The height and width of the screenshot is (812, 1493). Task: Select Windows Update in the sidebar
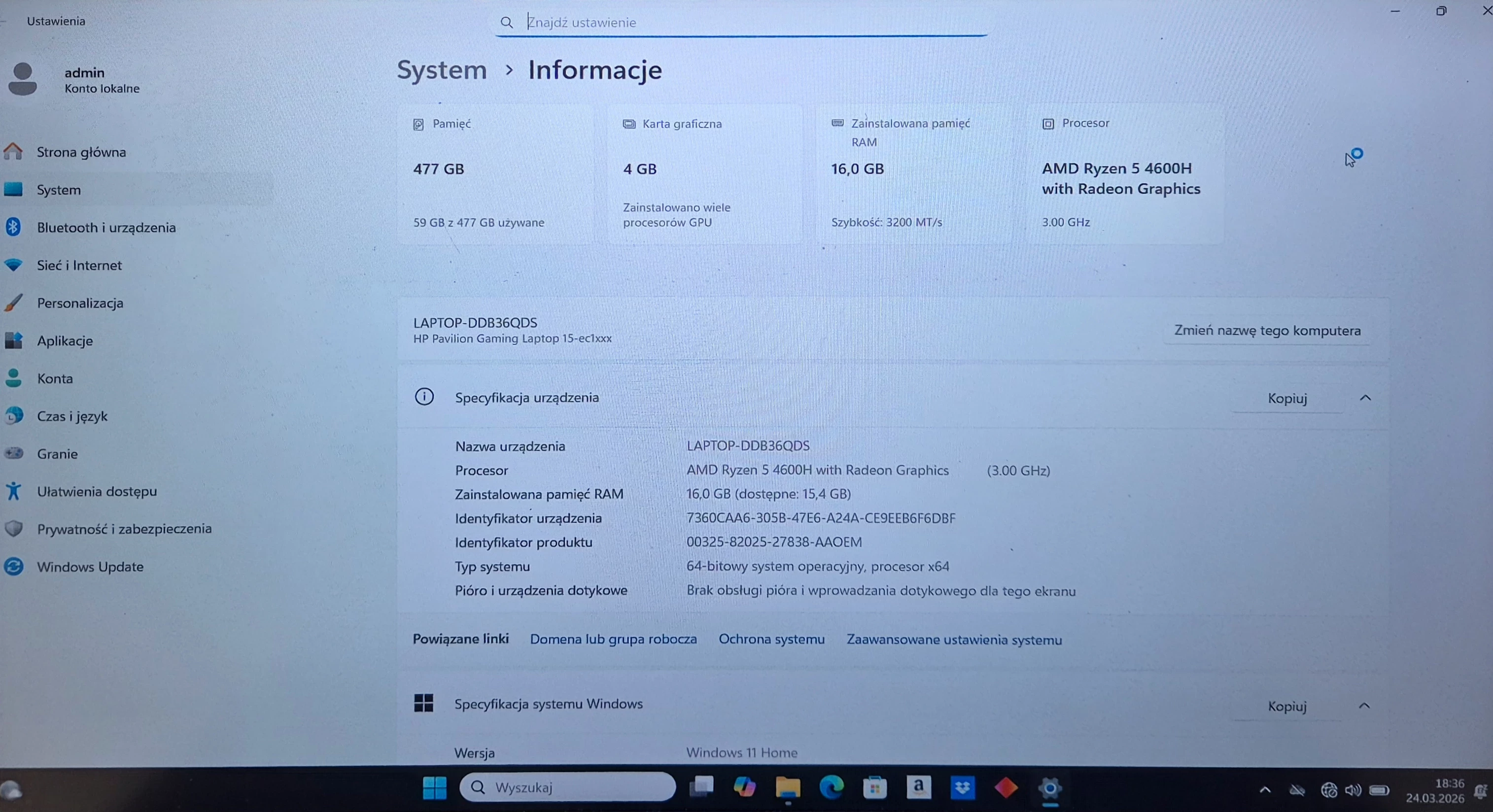tap(89, 567)
